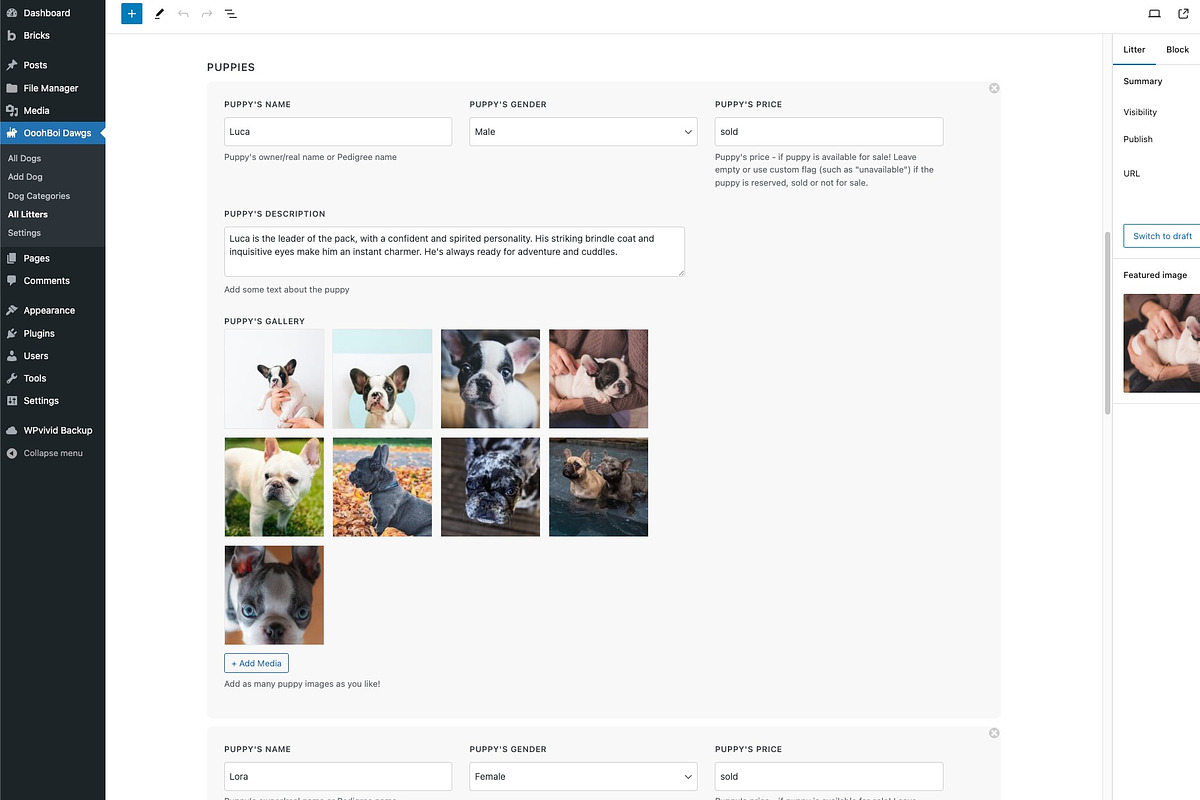This screenshot has width=1200, height=800.
Task: Click the Appearance brush icon
Action: pyautogui.click(x=12, y=310)
